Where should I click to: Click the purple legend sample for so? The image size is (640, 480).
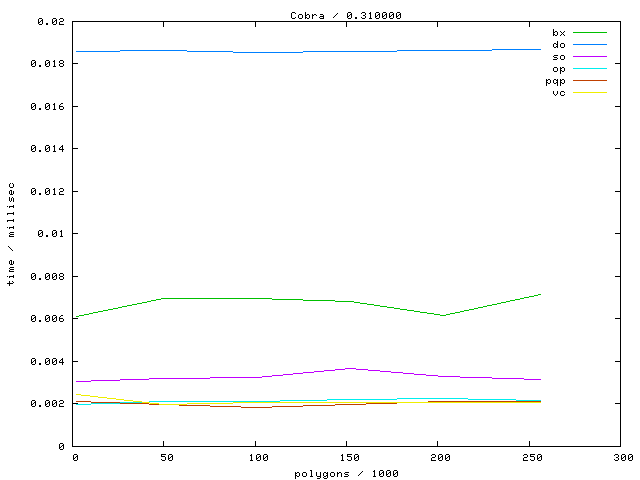(589, 57)
